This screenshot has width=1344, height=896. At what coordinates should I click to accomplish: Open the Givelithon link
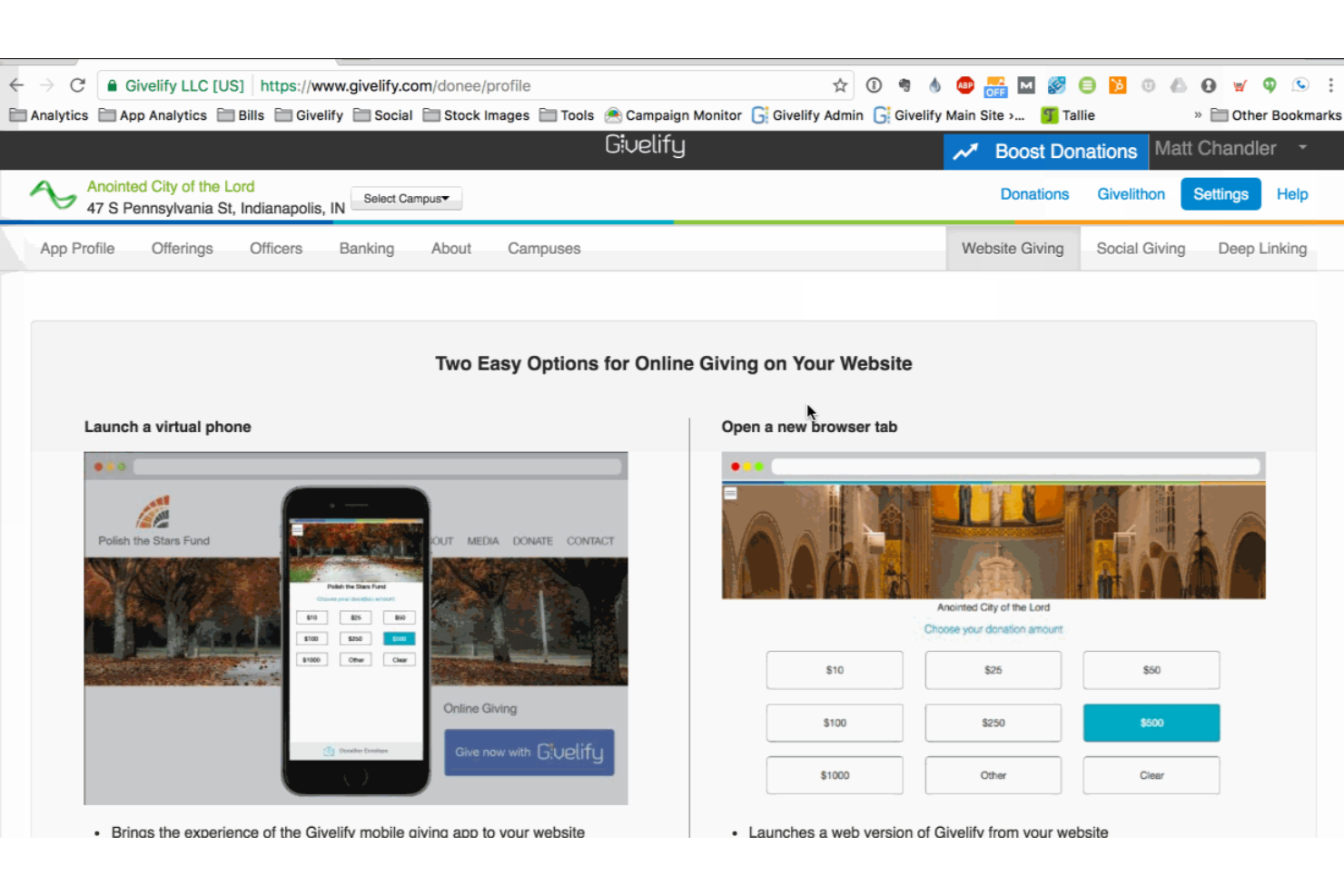(x=1131, y=193)
